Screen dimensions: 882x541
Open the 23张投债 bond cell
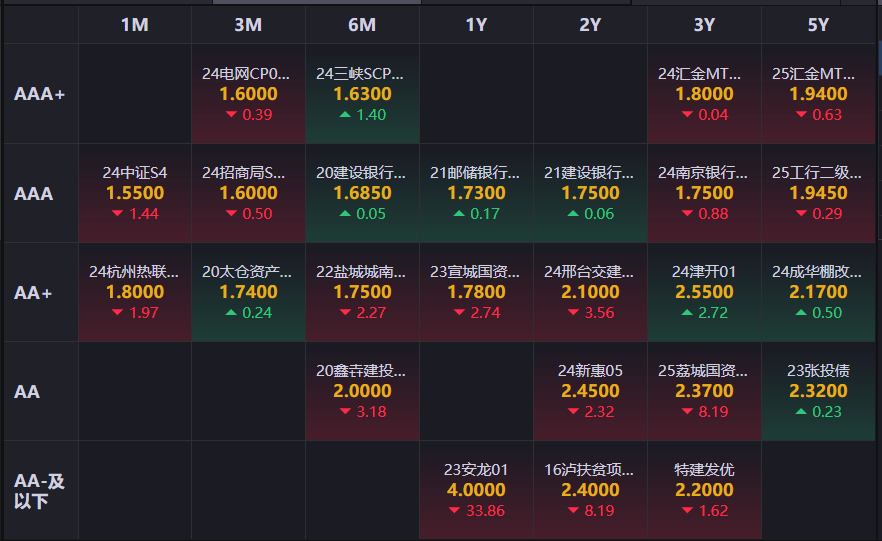[818, 391]
